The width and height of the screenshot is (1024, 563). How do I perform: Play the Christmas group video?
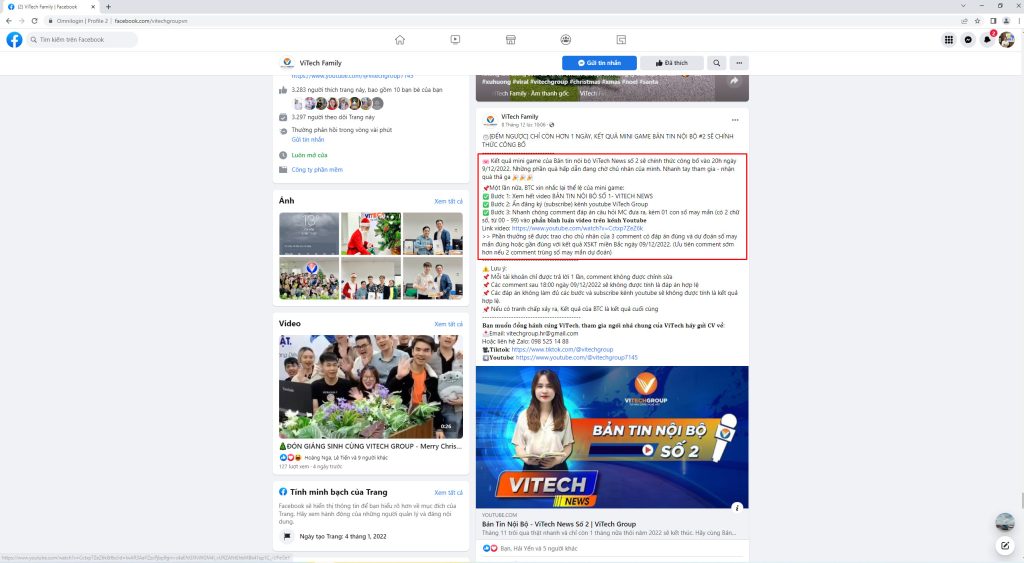(x=370, y=386)
